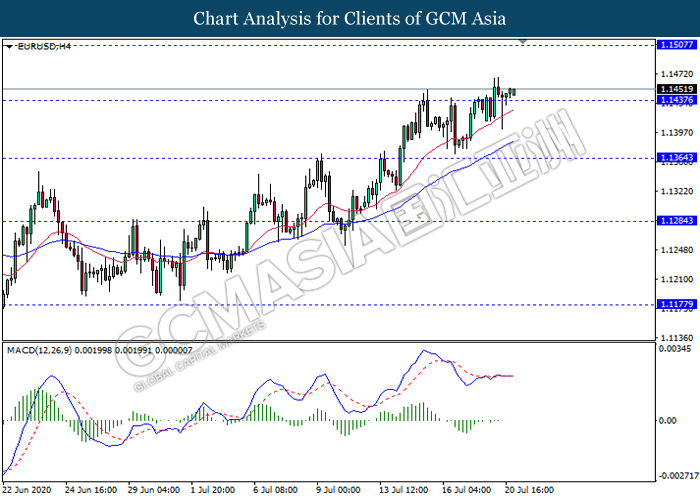Click the 1.13220 price axis value
Image resolution: width=700 pixels, height=500 pixels.
(677, 192)
